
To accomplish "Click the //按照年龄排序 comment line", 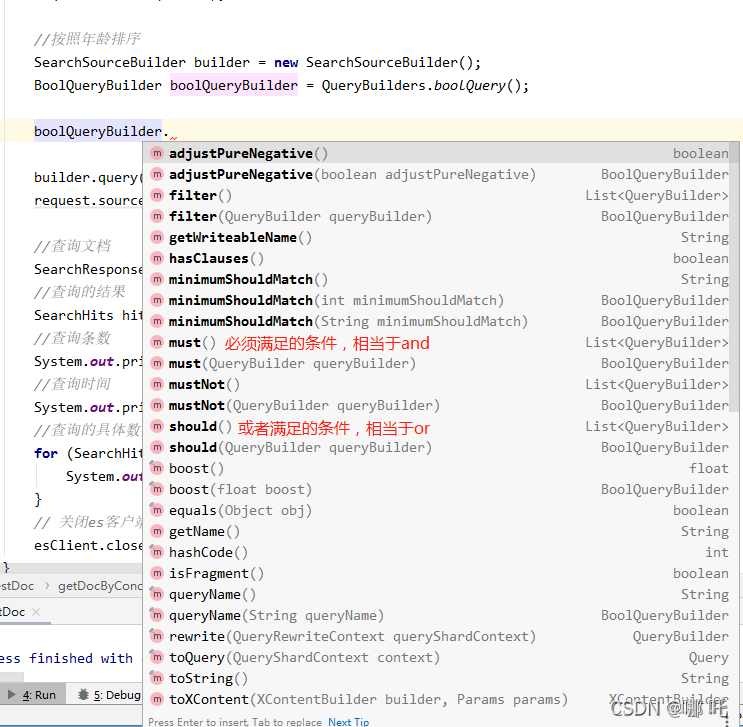I will coord(87,39).
